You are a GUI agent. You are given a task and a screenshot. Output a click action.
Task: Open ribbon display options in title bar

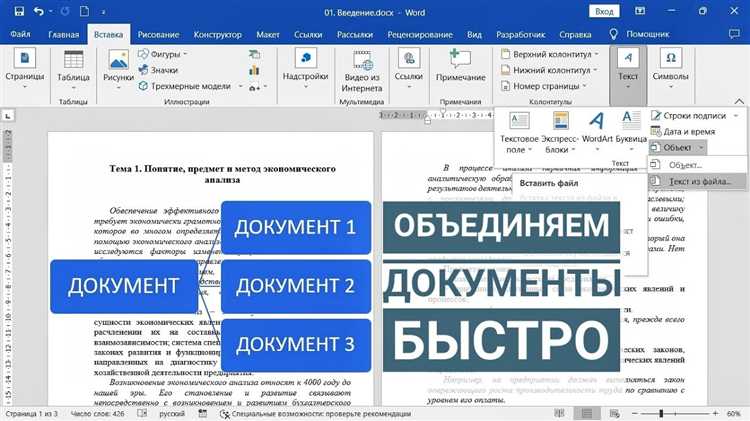640,11
